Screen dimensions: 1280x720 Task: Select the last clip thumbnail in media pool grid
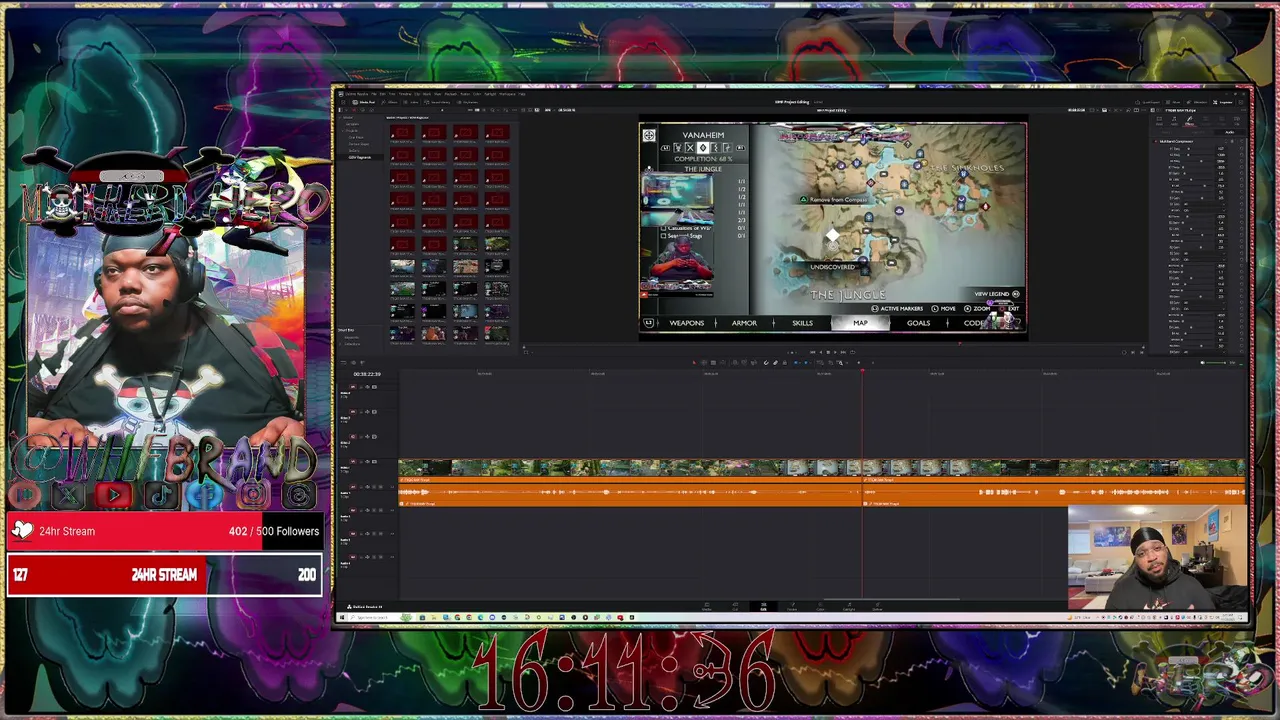(x=497, y=332)
